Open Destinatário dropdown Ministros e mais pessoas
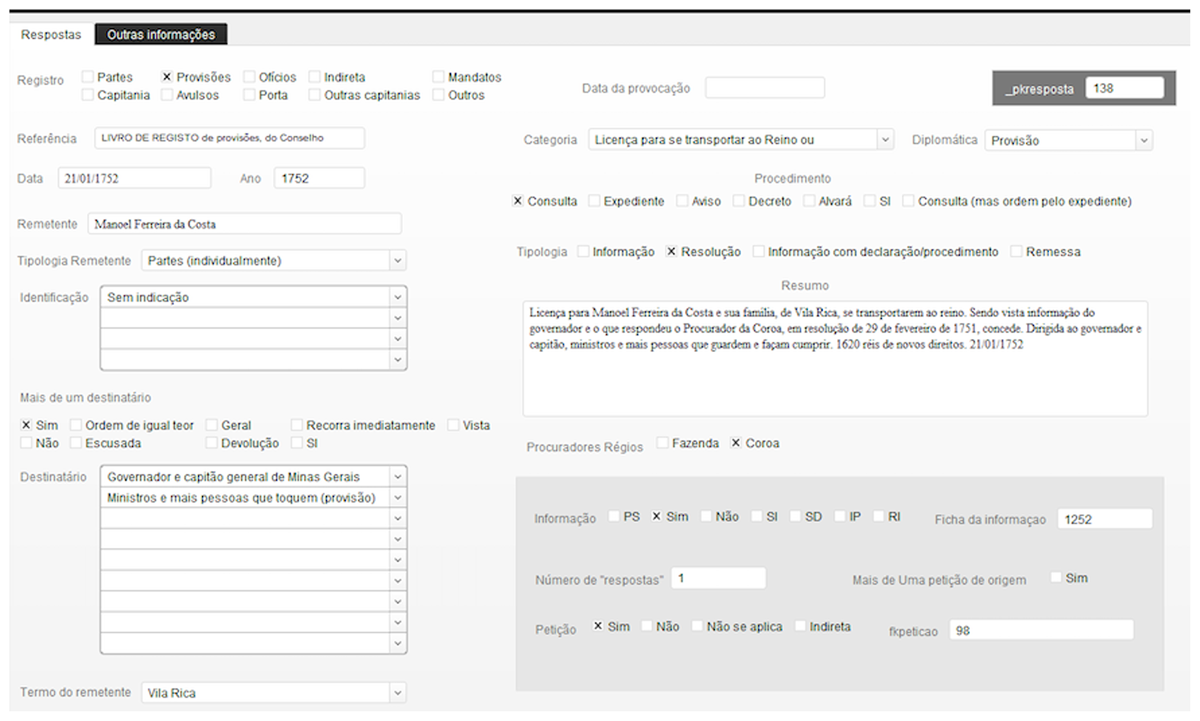The width and height of the screenshot is (1200, 721). (x=254, y=497)
